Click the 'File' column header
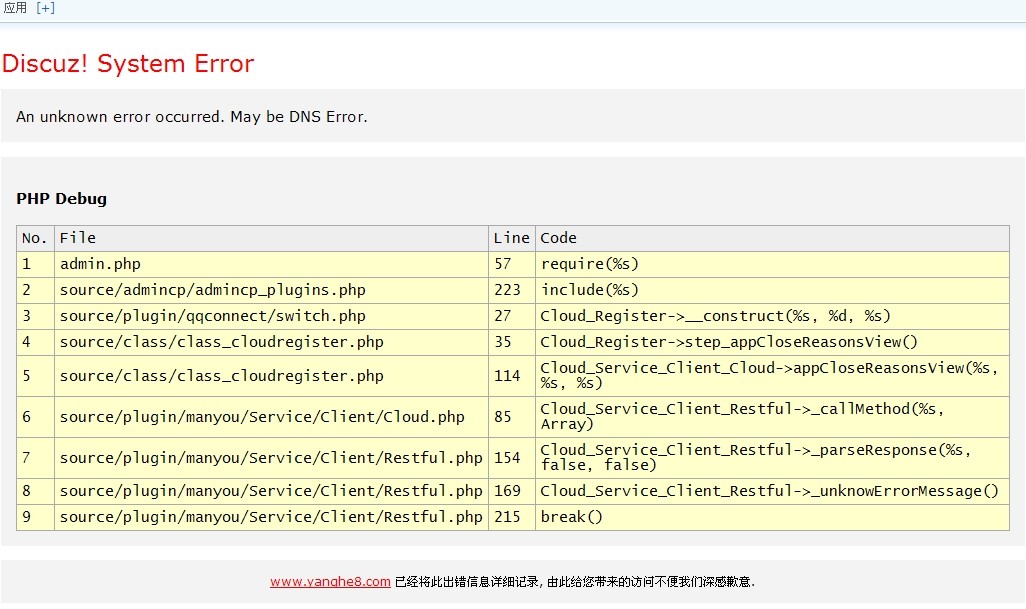Screen dimensions: 1026x609 coord(271,238)
